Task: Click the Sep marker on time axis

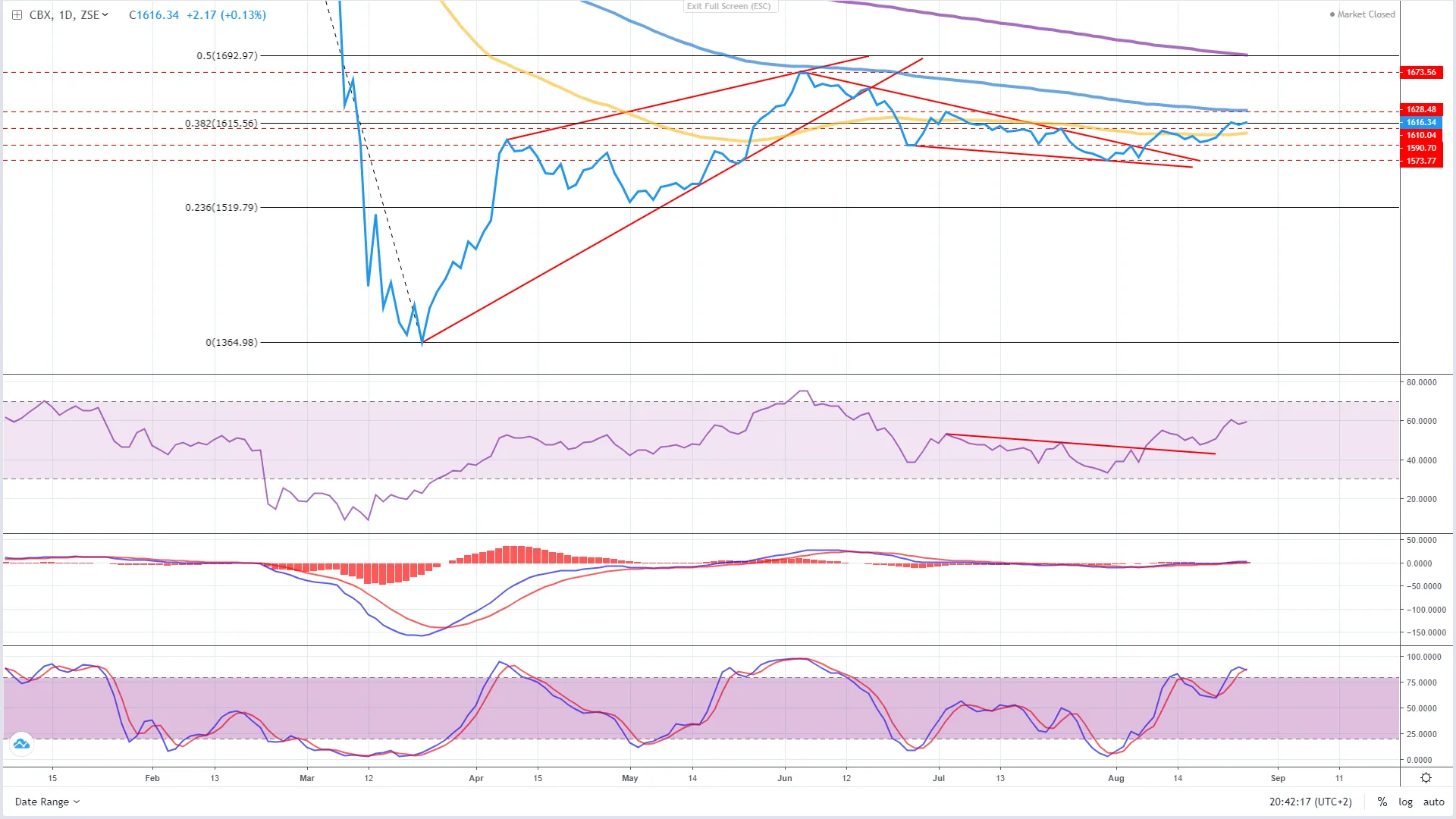Action: pyautogui.click(x=1278, y=778)
